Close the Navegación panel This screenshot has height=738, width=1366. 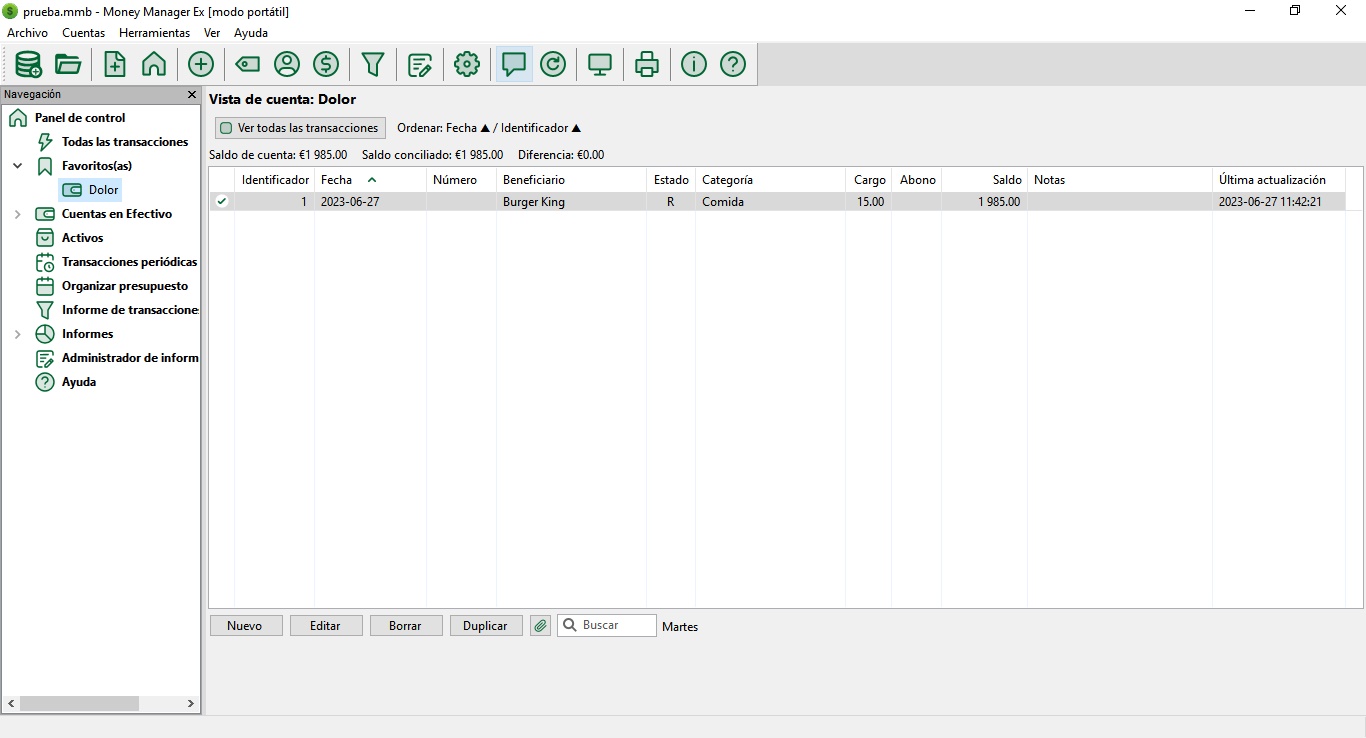coord(192,94)
